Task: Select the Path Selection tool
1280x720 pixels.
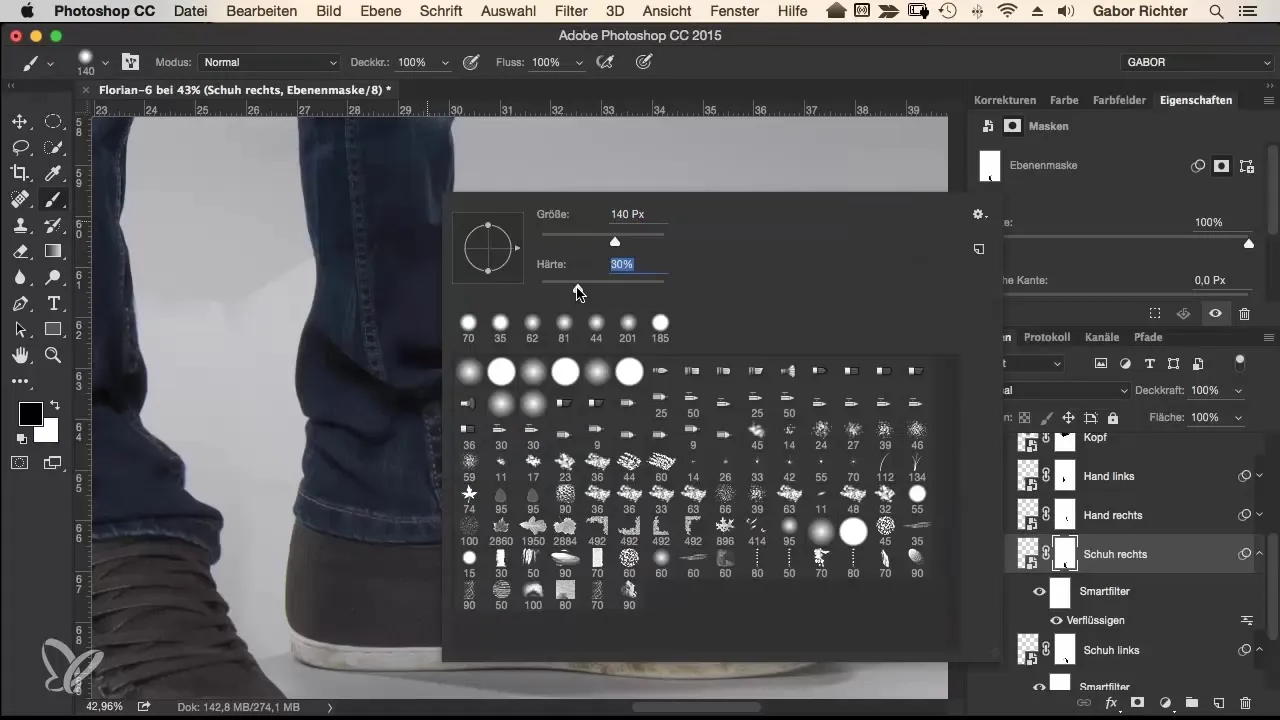Action: pyautogui.click(x=19, y=330)
